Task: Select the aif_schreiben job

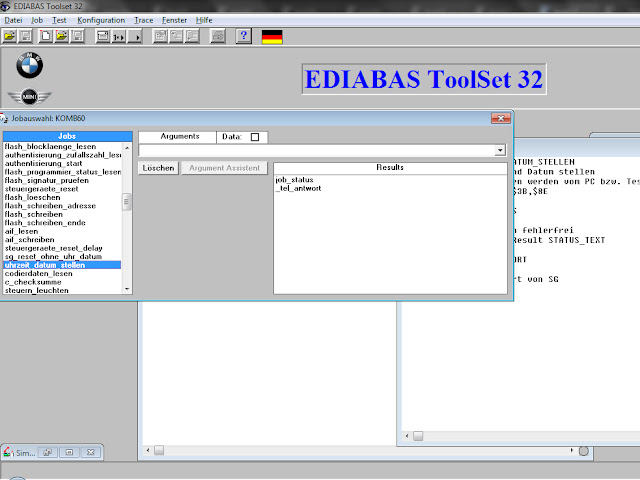Action: (x=62, y=240)
